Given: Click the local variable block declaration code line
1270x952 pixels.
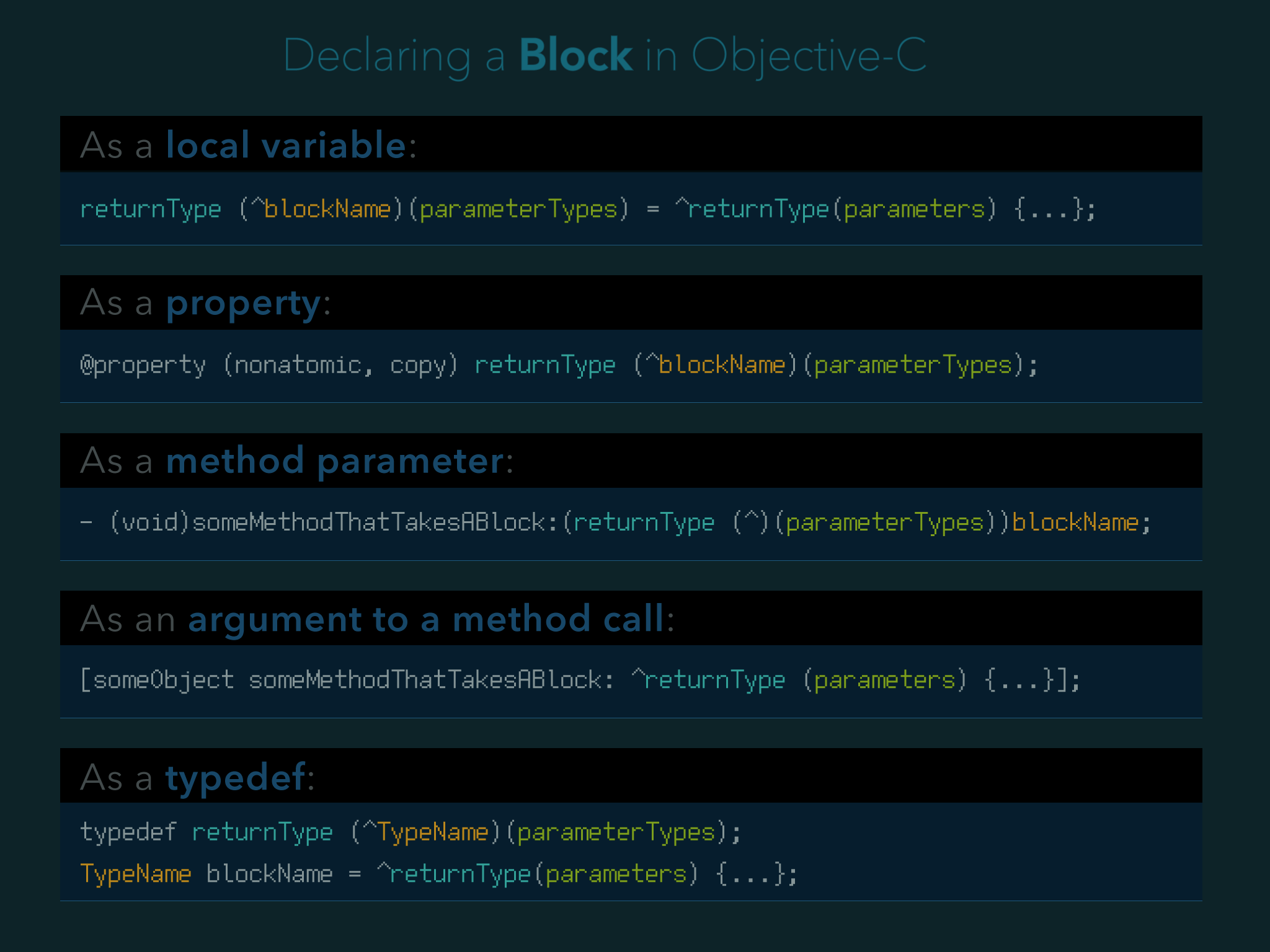Looking at the screenshot, I should tap(587, 209).
